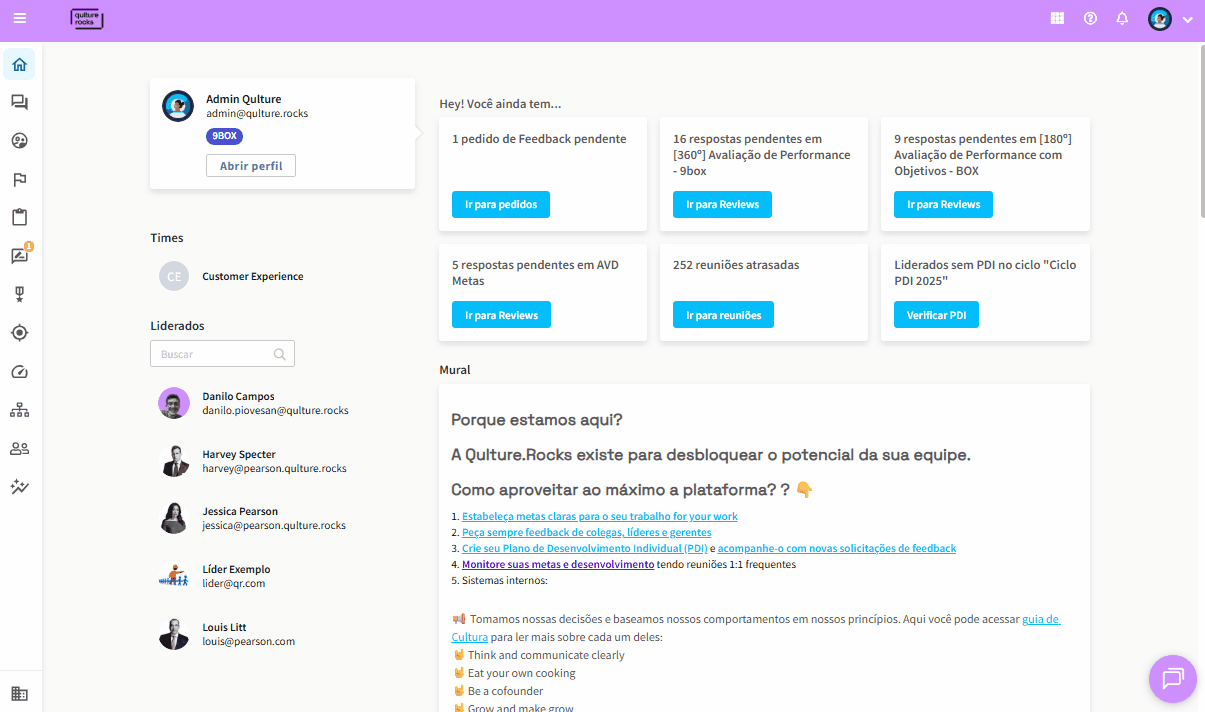
Task: Open the user avatar in top bar
Action: coord(1159,19)
